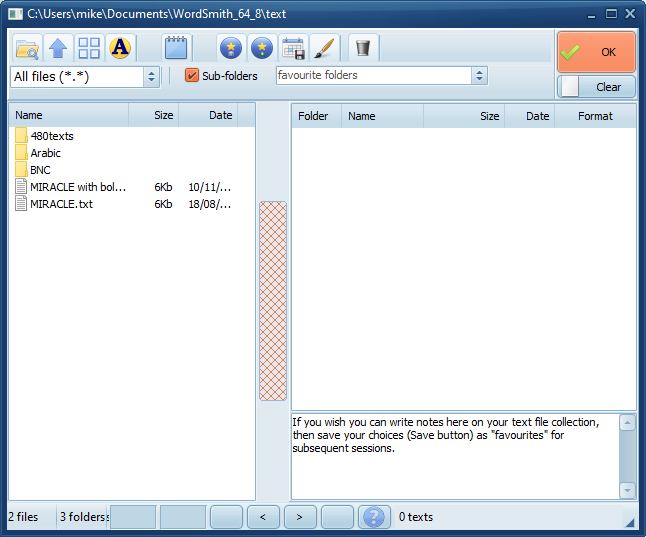Viewport: 646px width, 537px height.
Task: Open the blue notepad icon
Action: click(x=176, y=48)
